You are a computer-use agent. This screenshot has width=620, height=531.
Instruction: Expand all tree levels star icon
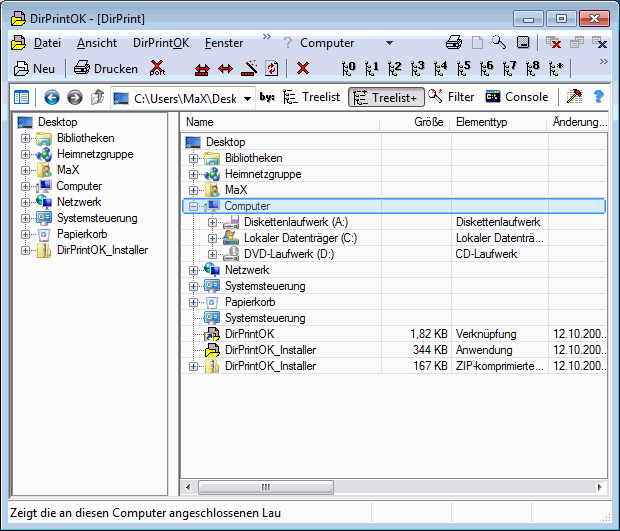[x=556, y=68]
